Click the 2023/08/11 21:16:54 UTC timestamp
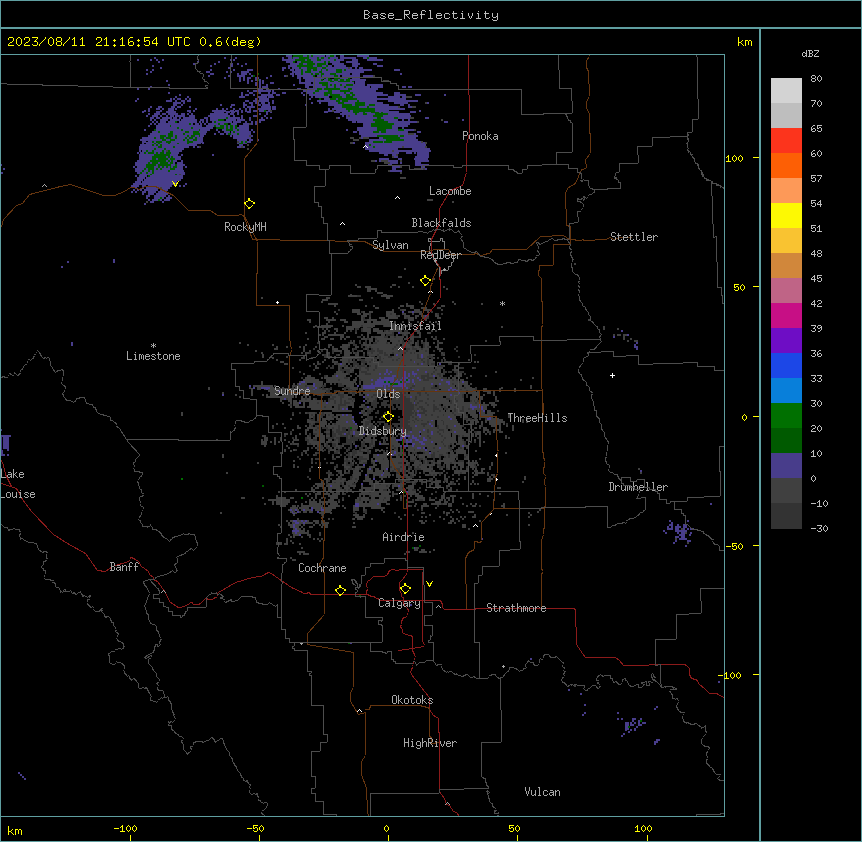The width and height of the screenshot is (862, 842). pyautogui.click(x=99, y=42)
